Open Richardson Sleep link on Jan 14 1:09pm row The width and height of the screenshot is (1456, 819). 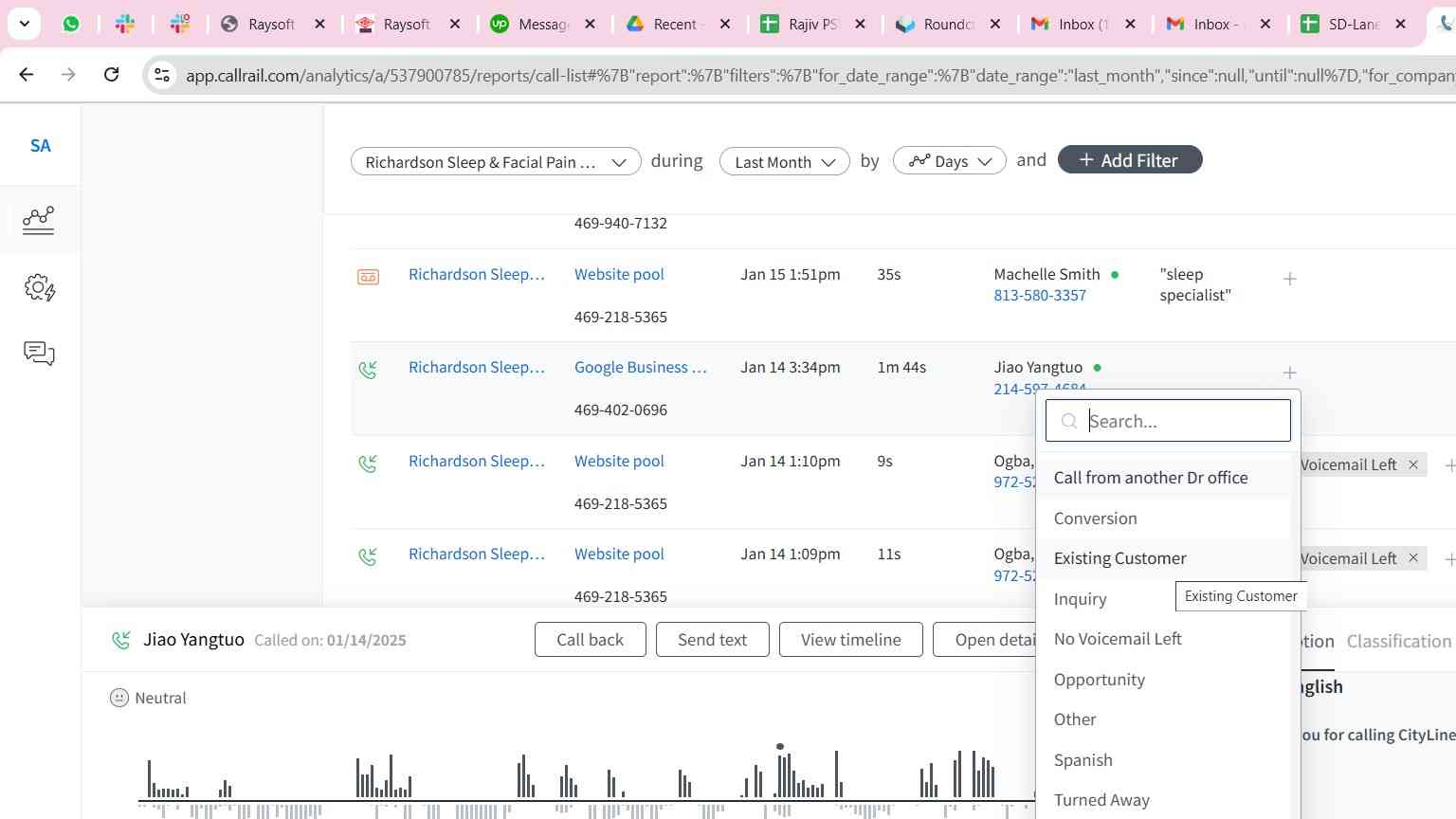pyautogui.click(x=477, y=555)
